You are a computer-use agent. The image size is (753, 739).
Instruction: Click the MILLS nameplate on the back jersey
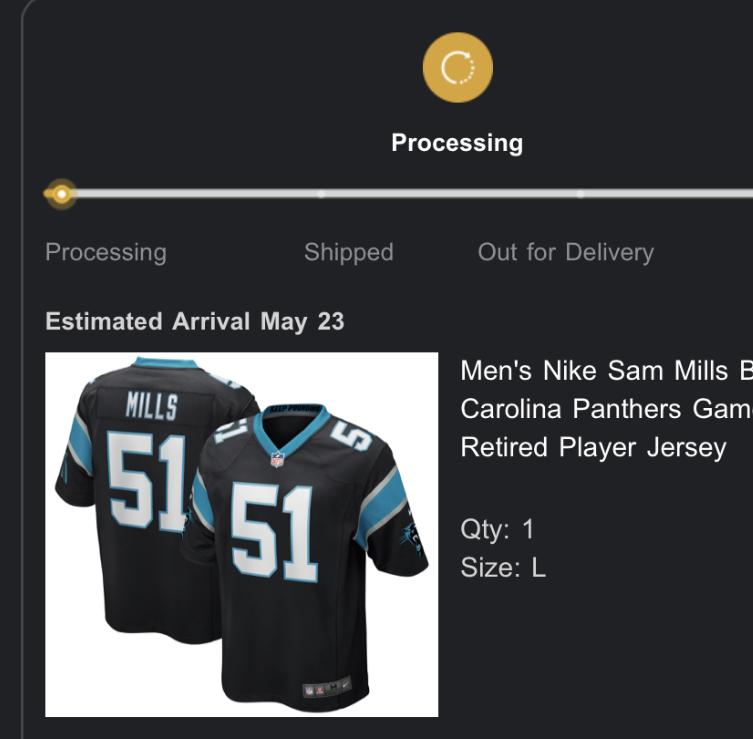(151, 406)
